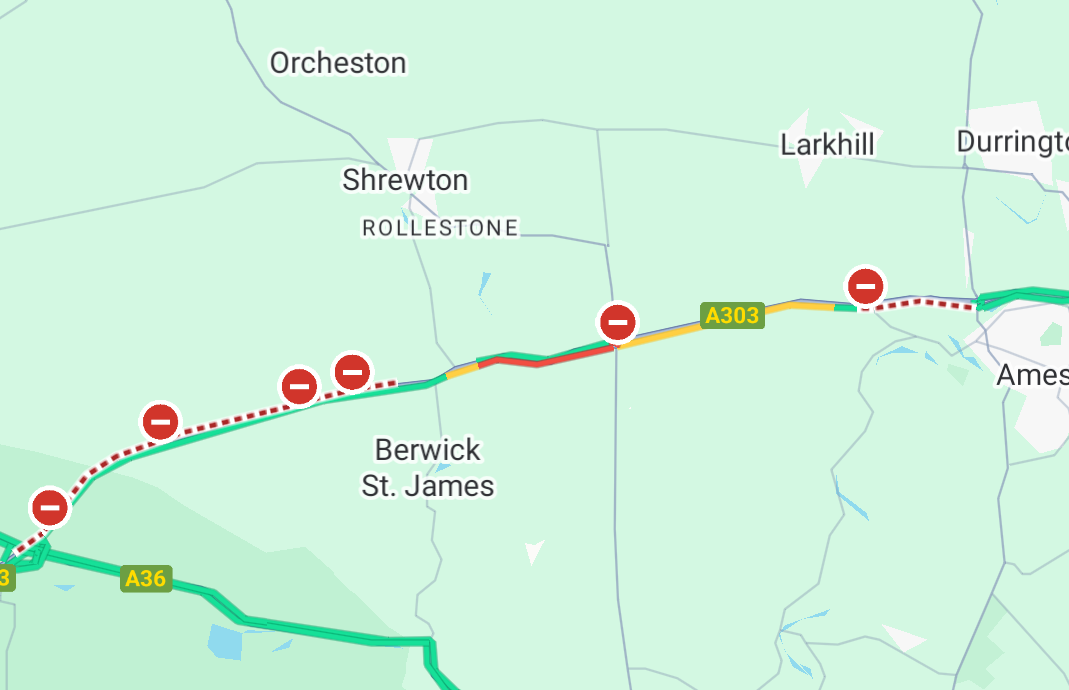Click the blue pond beneath the A36 road

[x=225, y=642]
